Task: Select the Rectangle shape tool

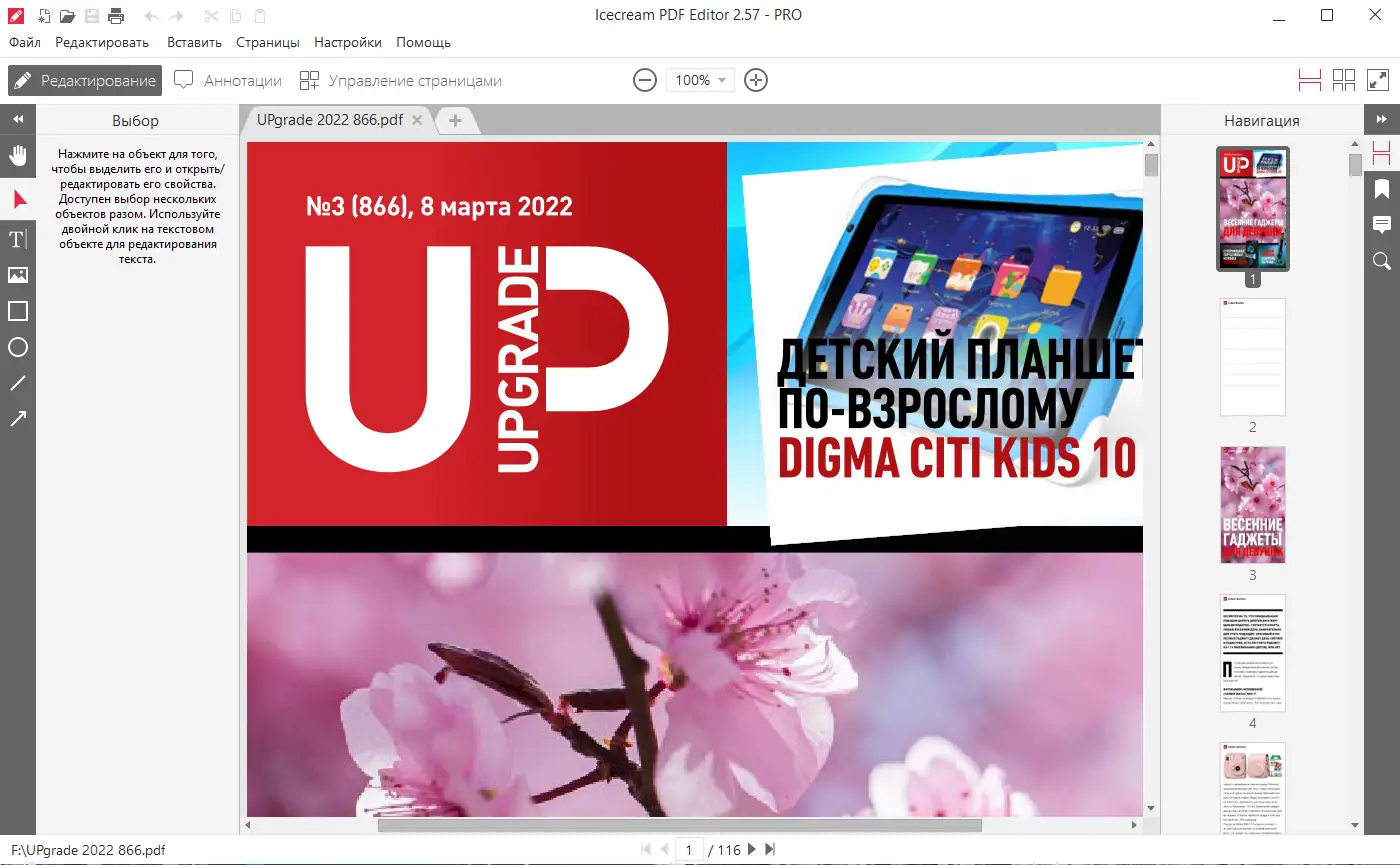Action: pos(18,311)
